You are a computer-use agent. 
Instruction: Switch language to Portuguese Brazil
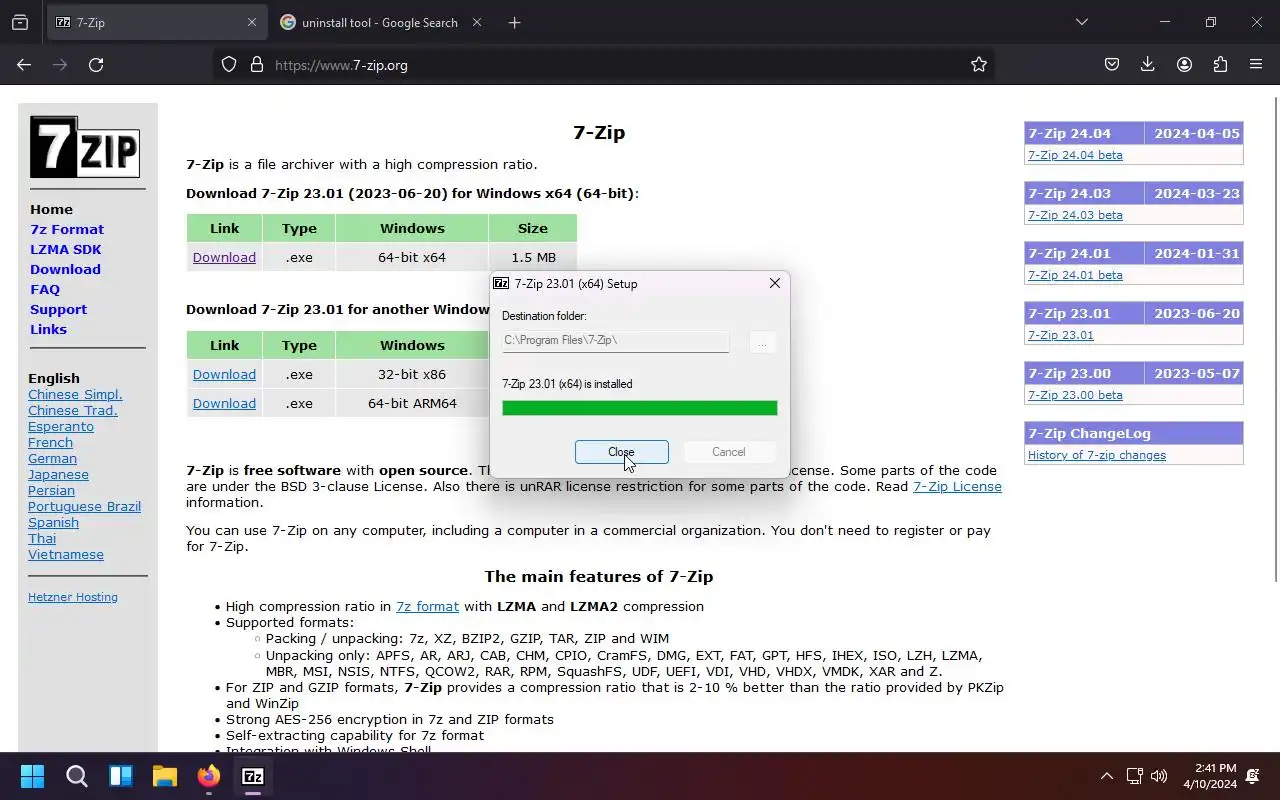pos(84,506)
